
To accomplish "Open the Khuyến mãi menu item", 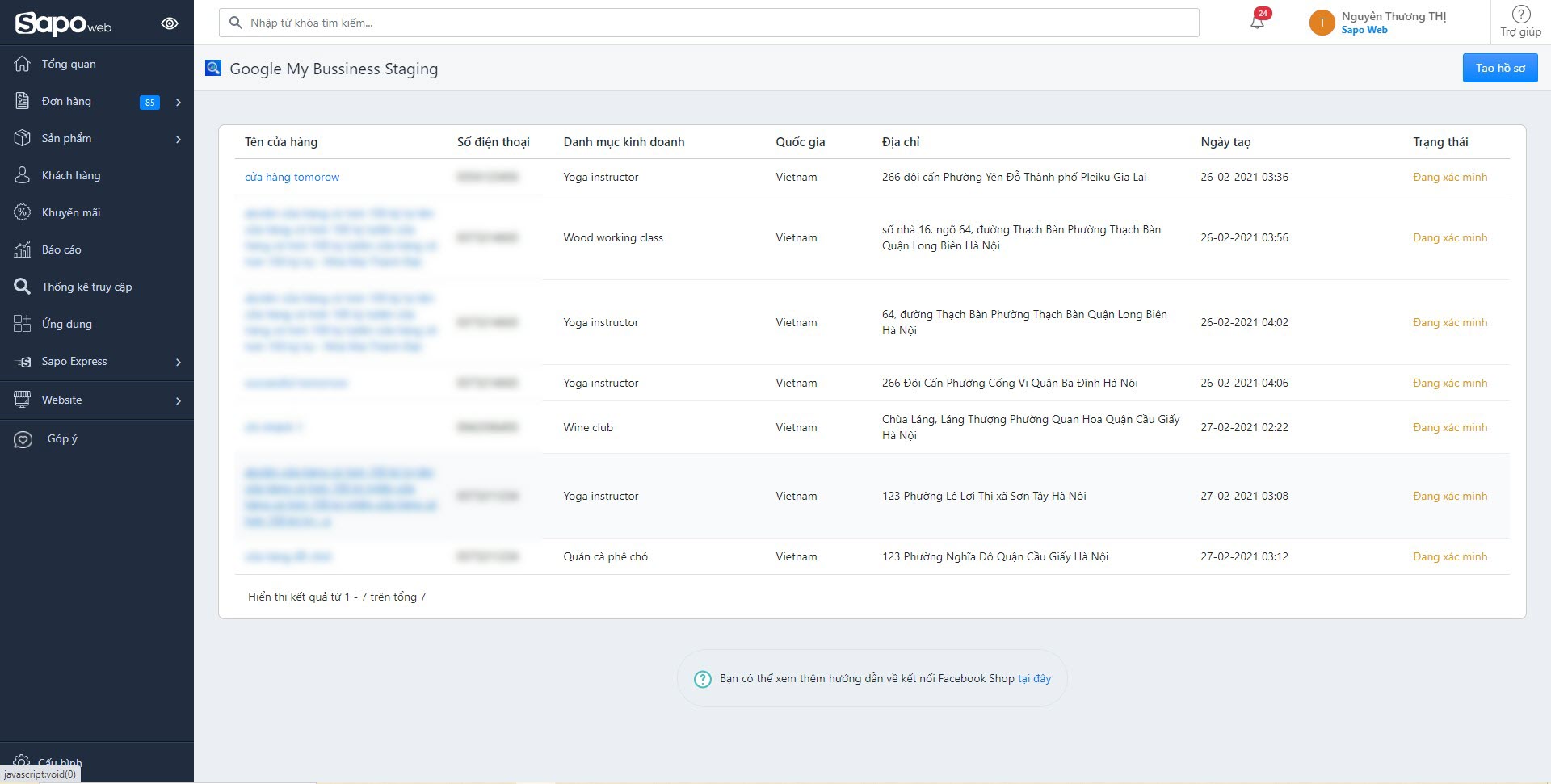I will (x=97, y=212).
